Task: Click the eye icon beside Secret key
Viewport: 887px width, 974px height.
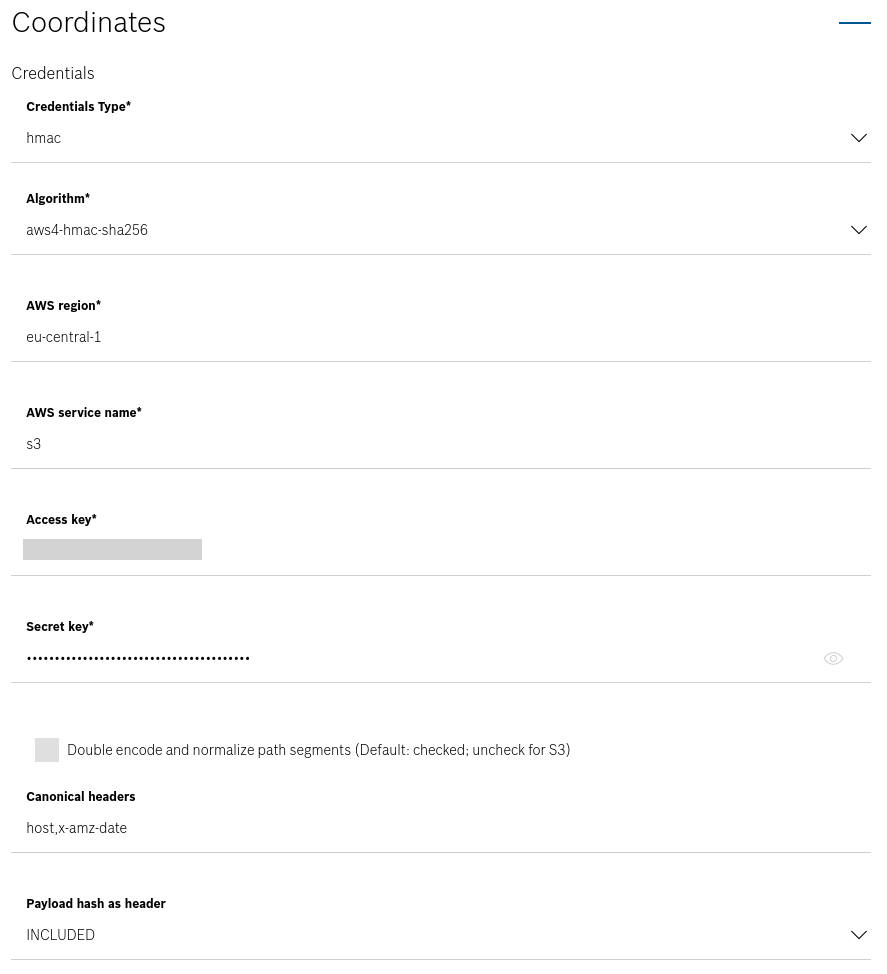Action: 833,658
